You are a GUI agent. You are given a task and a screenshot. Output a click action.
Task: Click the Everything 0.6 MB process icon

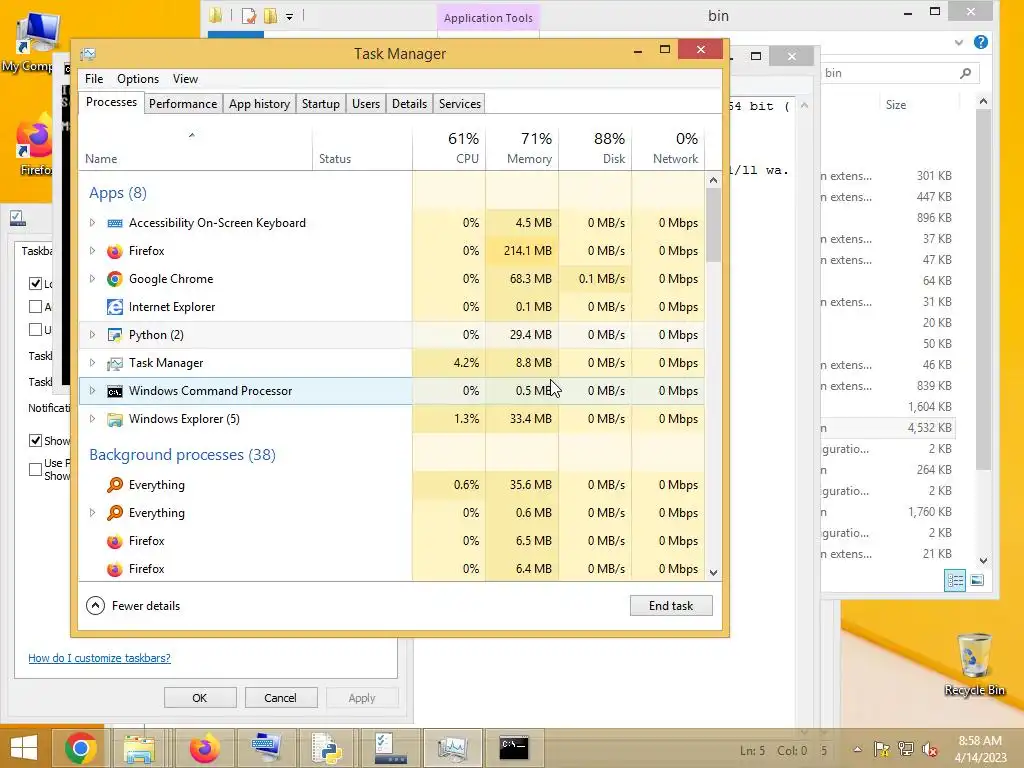(x=115, y=513)
